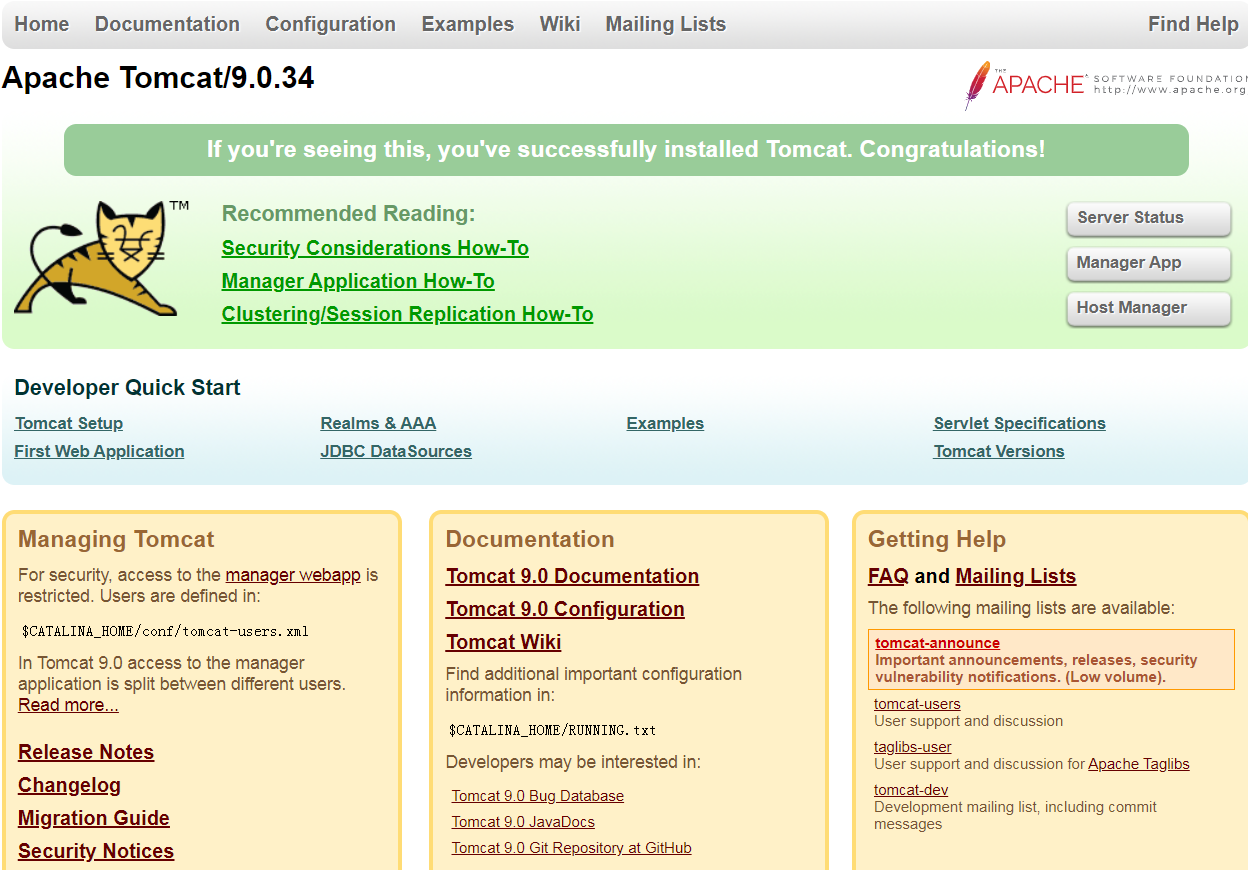Screen dimensions: 1248x870
Task: Open Mailing Lists in the navigation bar
Action: click(665, 24)
